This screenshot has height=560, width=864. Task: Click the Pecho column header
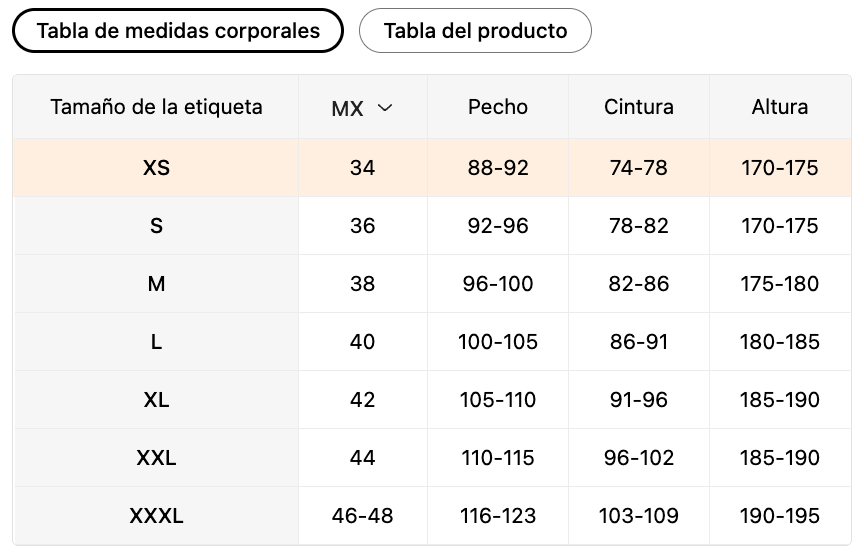click(x=498, y=107)
